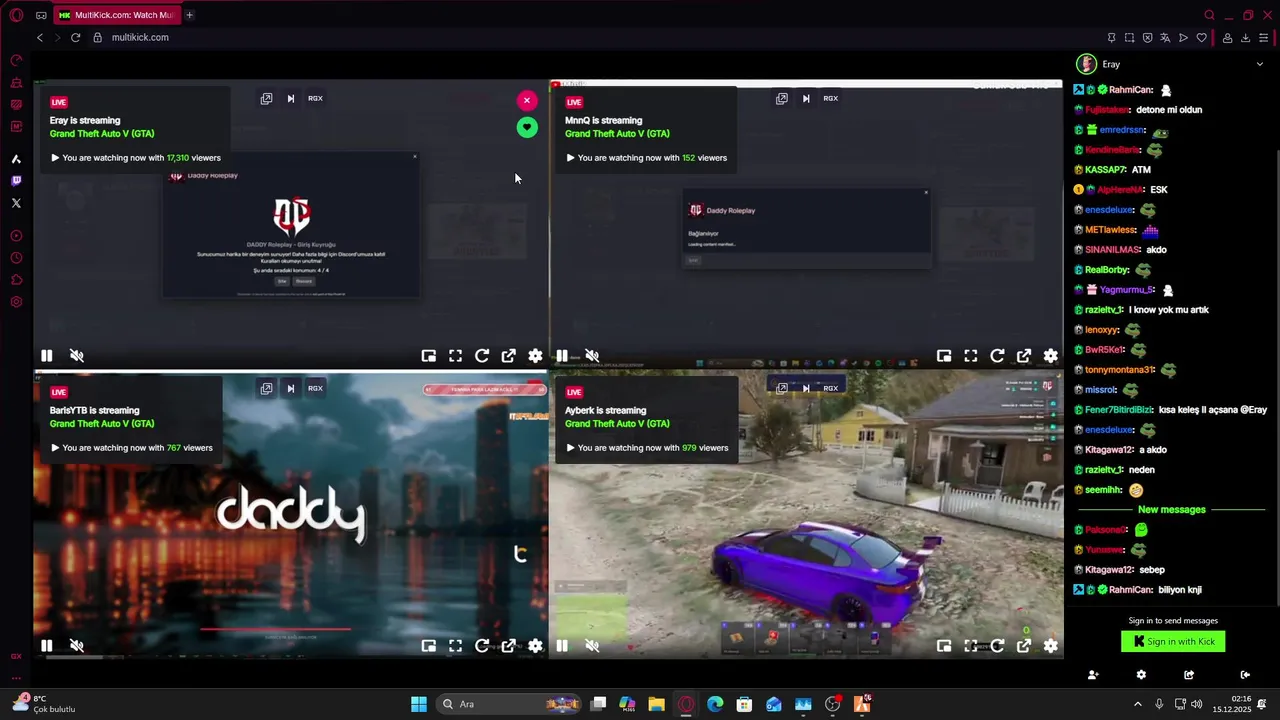Toggle picture-in-picture on BarisYTB stream
Viewport: 1280px width, 720px height.
click(428, 645)
